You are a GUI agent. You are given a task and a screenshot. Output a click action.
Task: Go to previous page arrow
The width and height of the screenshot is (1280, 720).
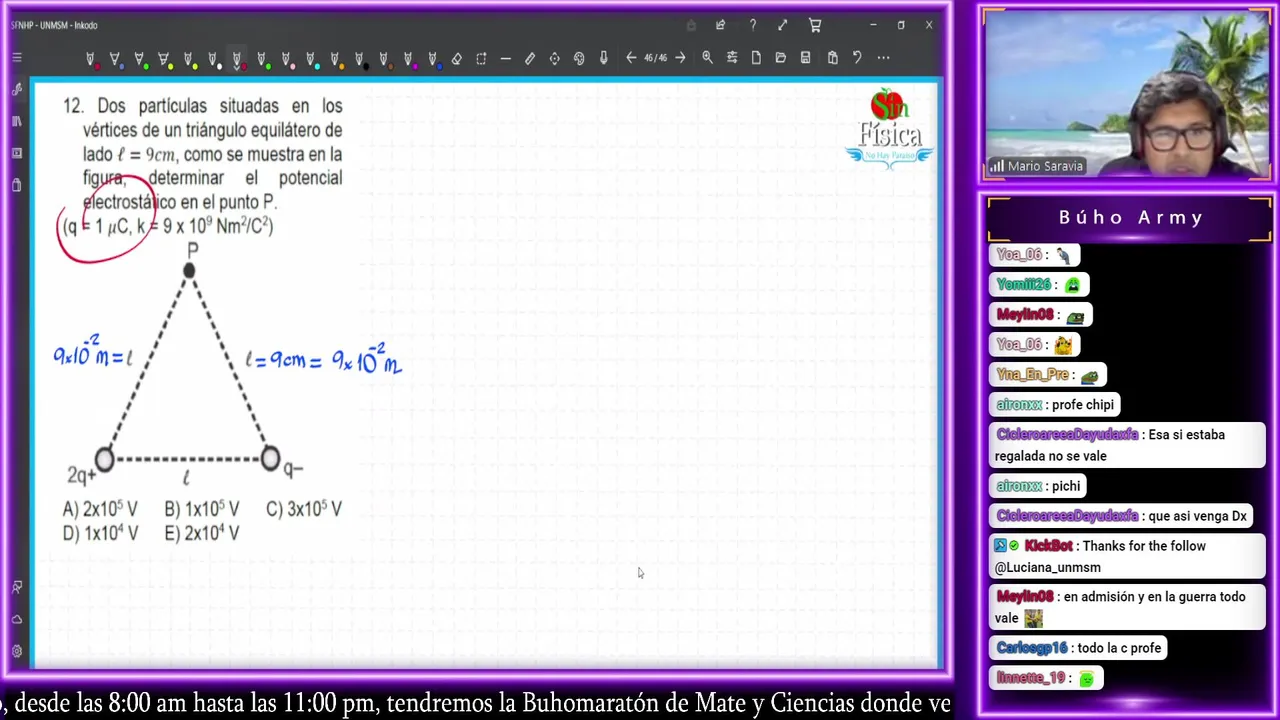point(631,58)
